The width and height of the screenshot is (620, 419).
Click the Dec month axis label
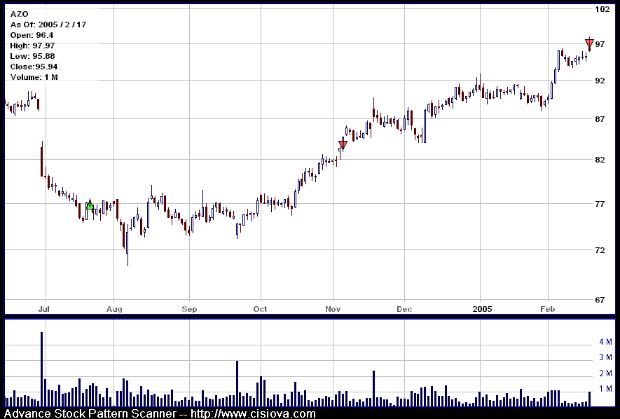[404, 309]
